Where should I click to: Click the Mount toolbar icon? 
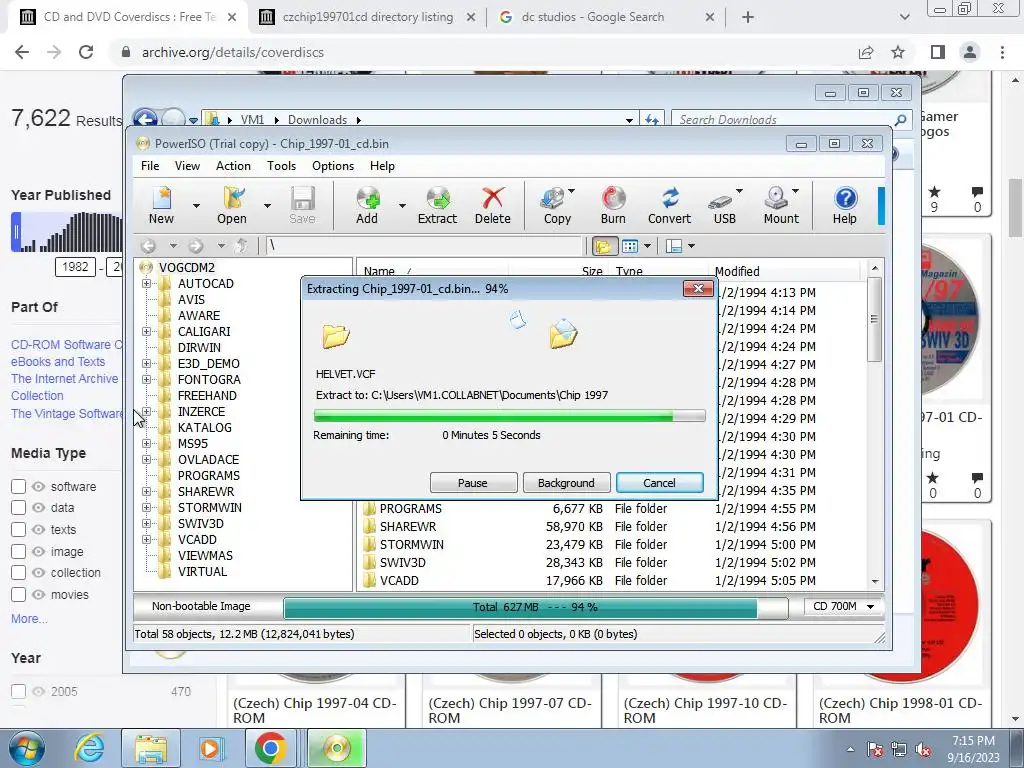[781, 205]
